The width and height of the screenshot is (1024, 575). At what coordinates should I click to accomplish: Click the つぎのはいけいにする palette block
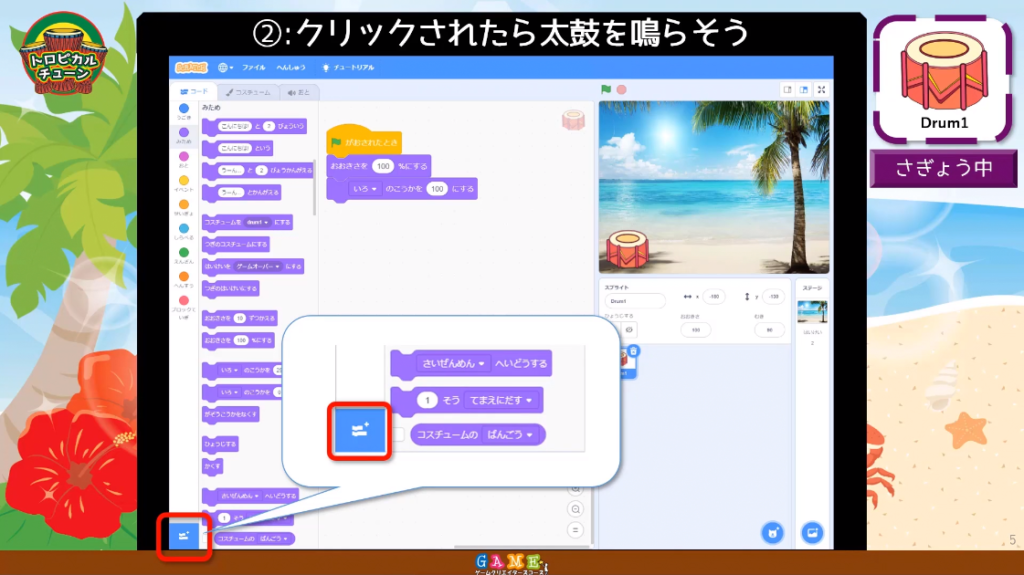(231, 288)
